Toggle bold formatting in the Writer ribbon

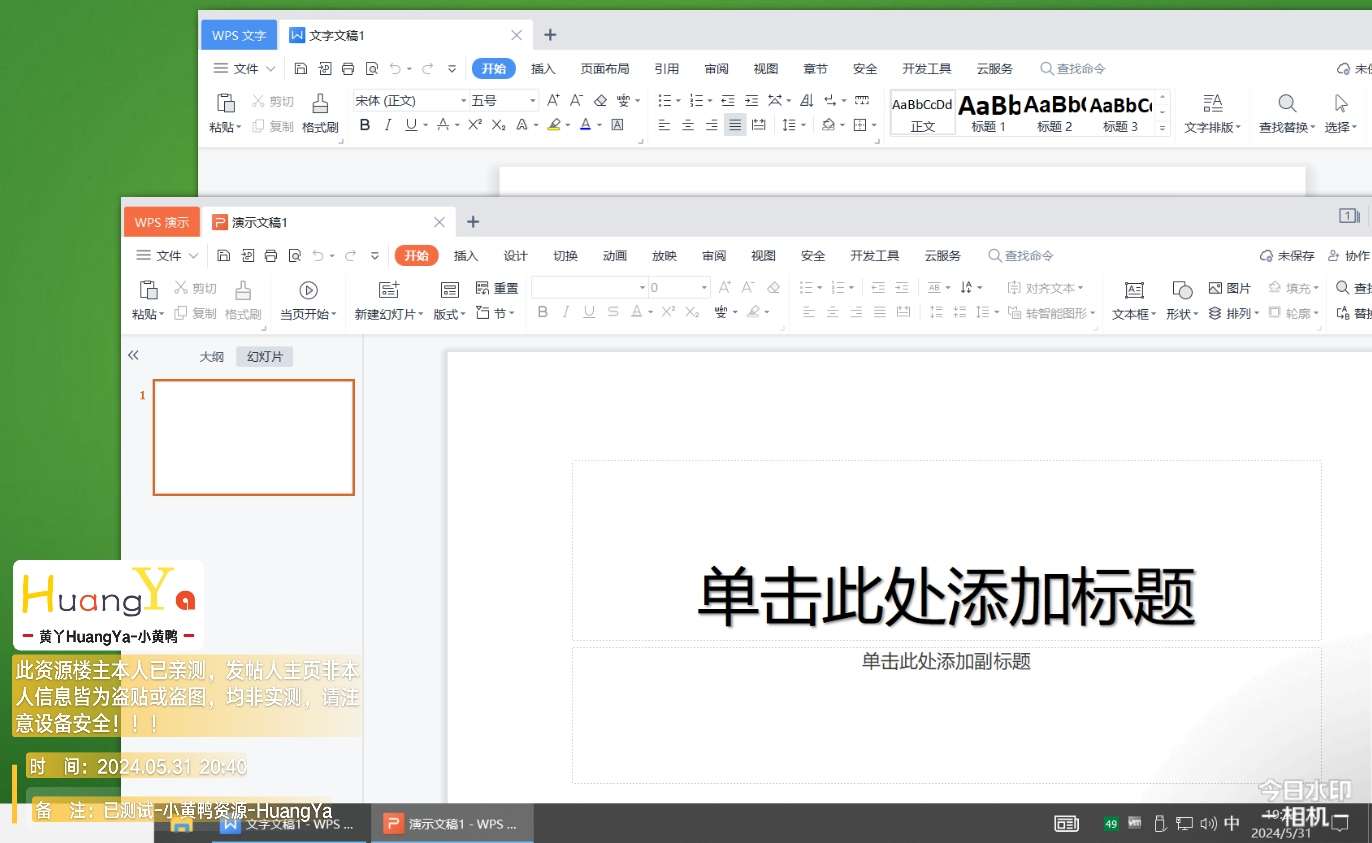[x=364, y=125]
